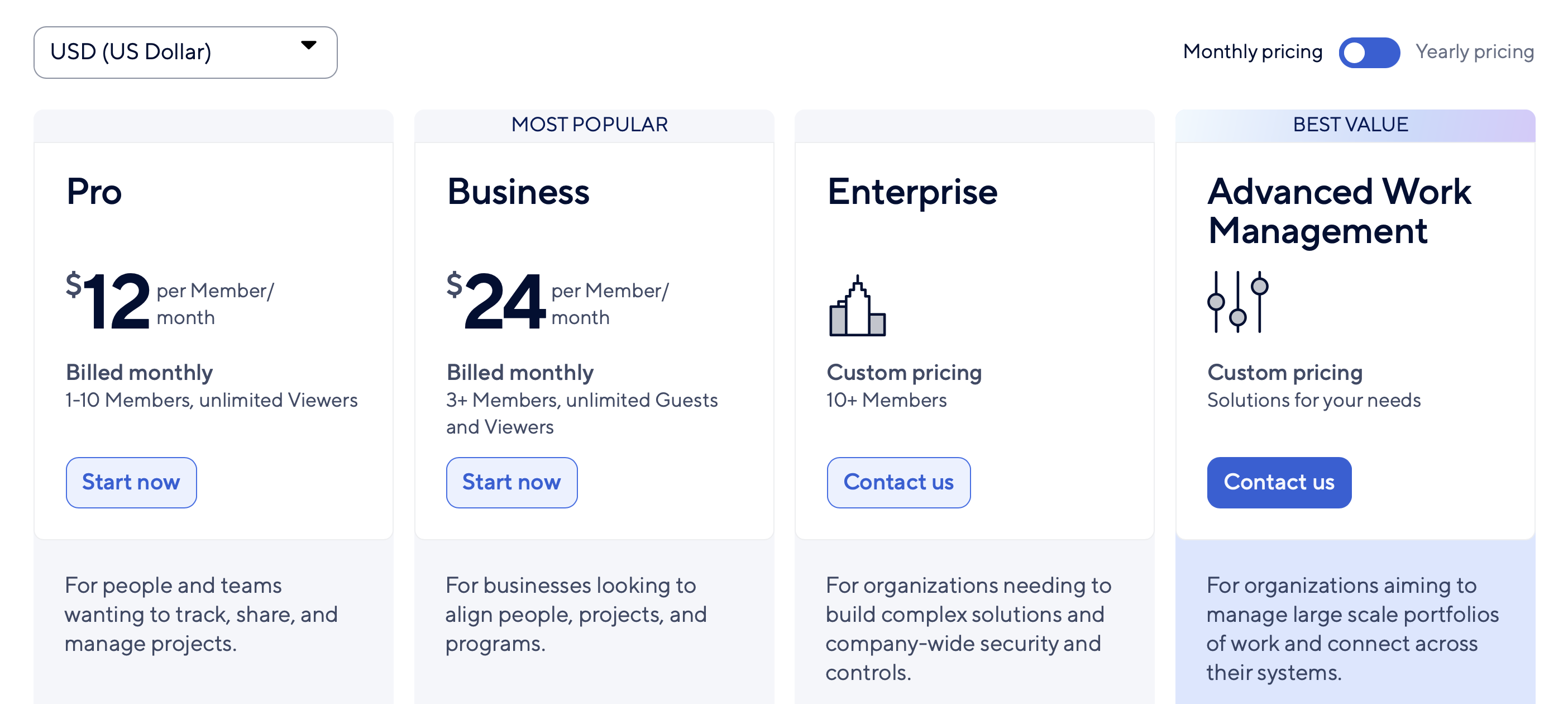Click Contact us under Enterprise plan
Screen dimensions: 1568x704
[898, 482]
